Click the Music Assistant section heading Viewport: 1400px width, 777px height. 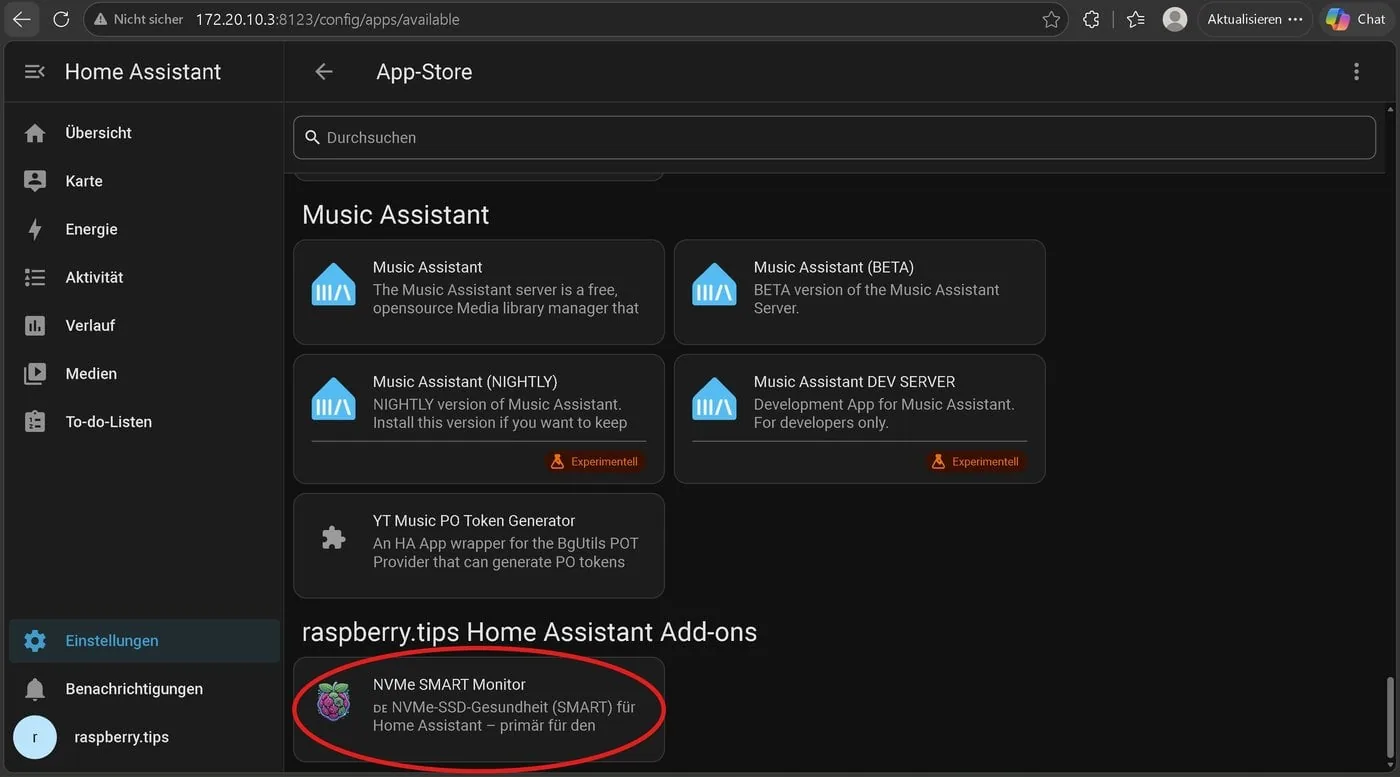pyautogui.click(x=396, y=215)
